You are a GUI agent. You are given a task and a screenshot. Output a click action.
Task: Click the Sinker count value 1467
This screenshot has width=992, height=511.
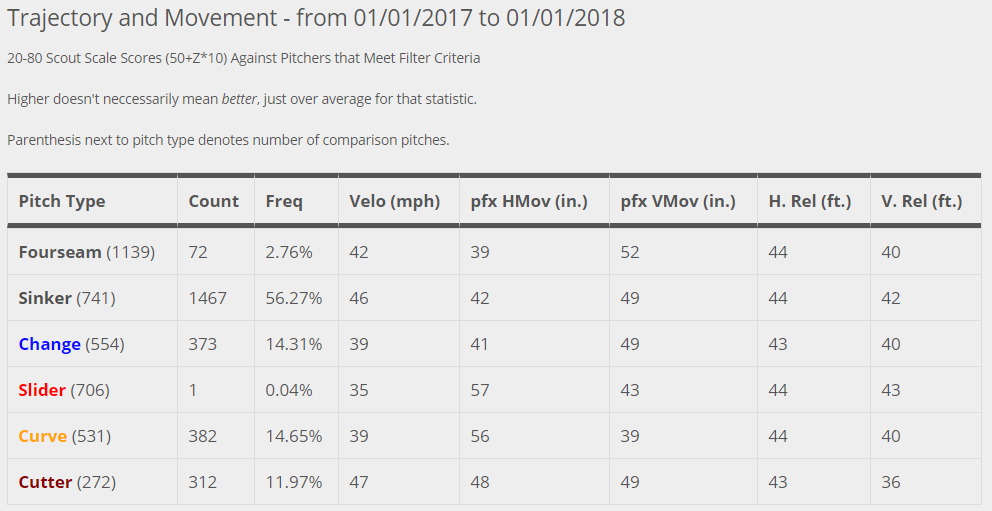point(208,298)
